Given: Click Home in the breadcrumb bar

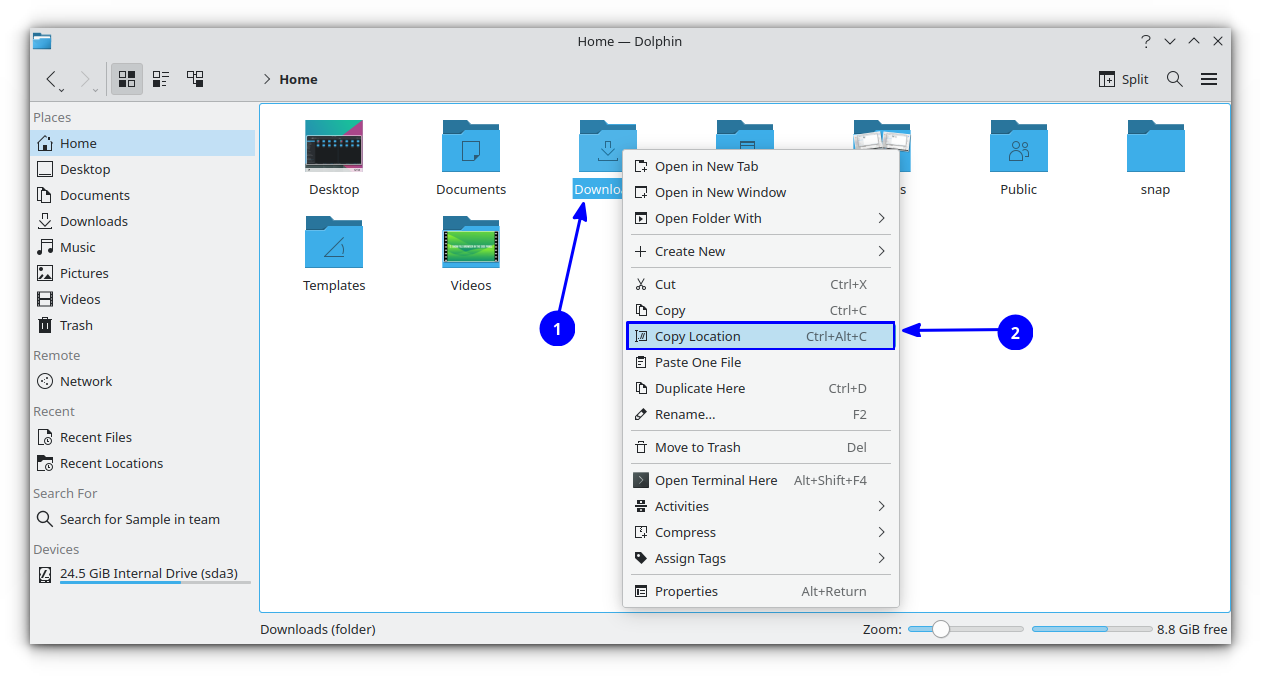Looking at the screenshot, I should [x=297, y=78].
